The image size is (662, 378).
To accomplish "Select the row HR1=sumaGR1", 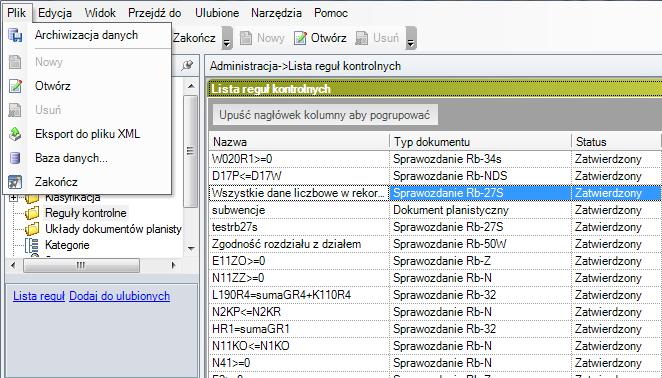I will (435, 329).
